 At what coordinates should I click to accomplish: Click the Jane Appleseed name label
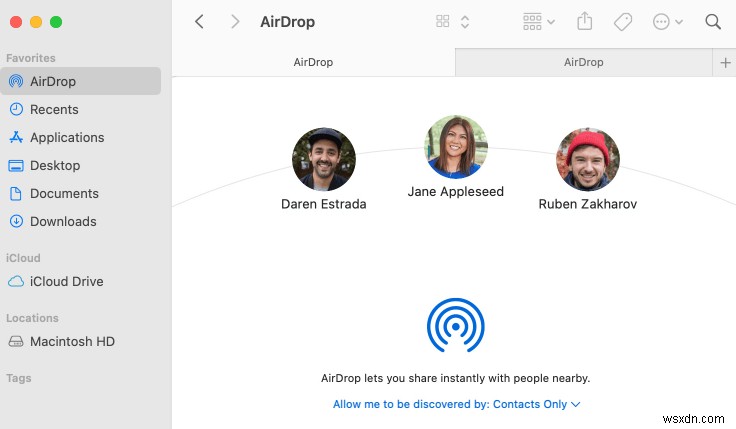click(x=456, y=192)
